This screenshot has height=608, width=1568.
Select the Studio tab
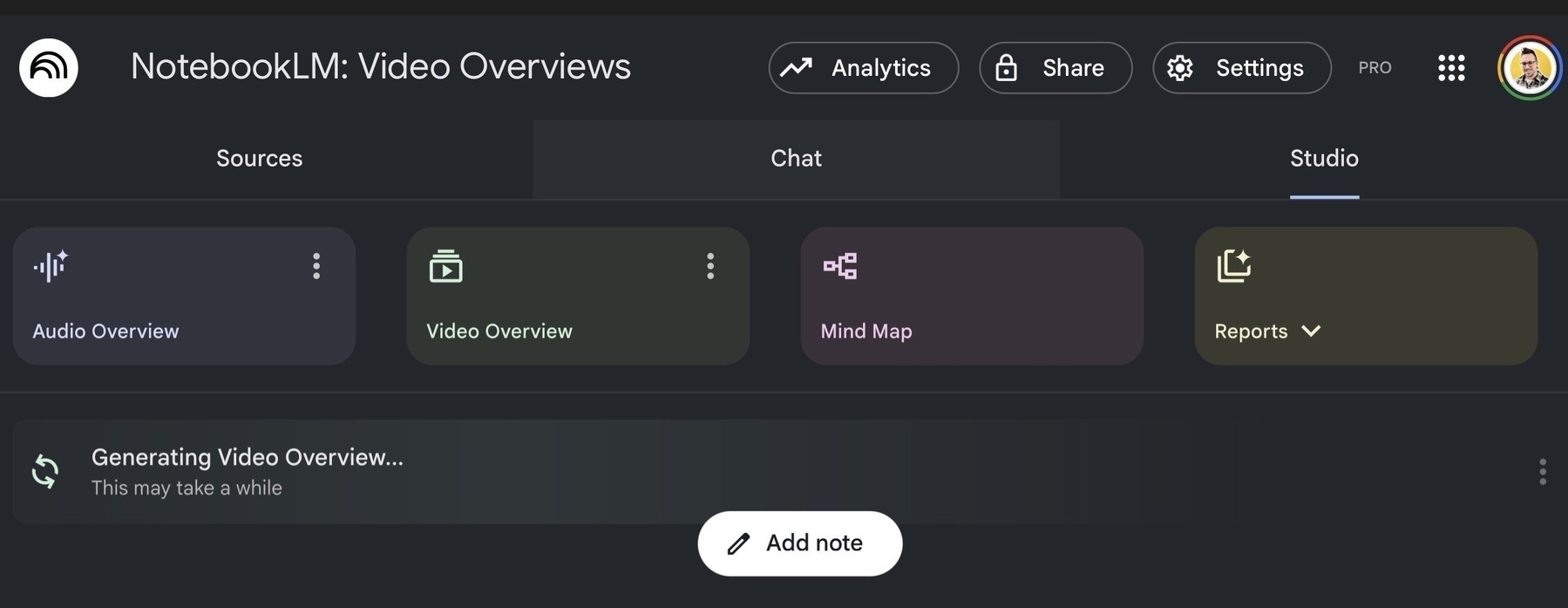point(1324,158)
